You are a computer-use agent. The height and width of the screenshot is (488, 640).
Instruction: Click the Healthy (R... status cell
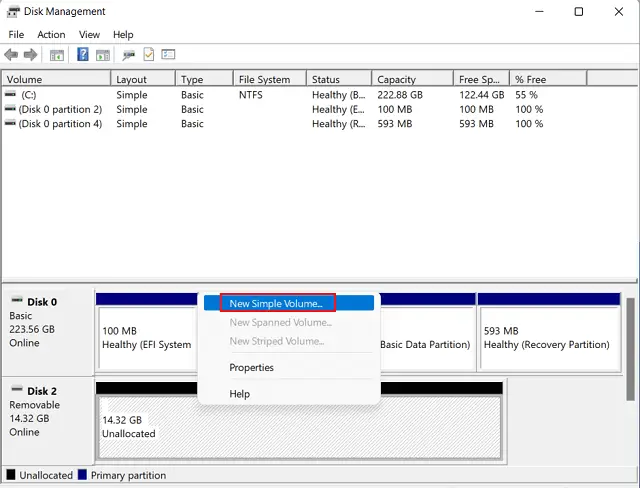click(338, 124)
